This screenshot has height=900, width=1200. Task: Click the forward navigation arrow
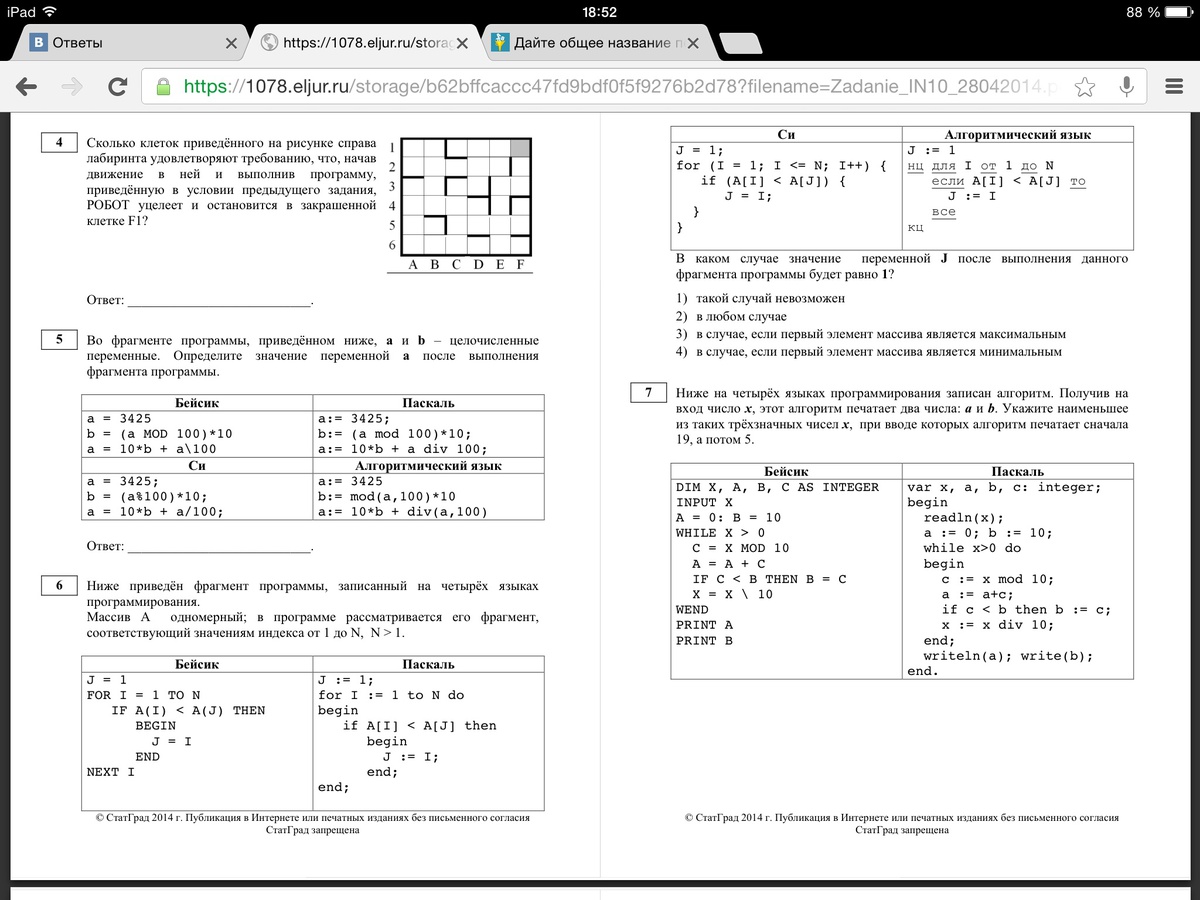pos(72,87)
